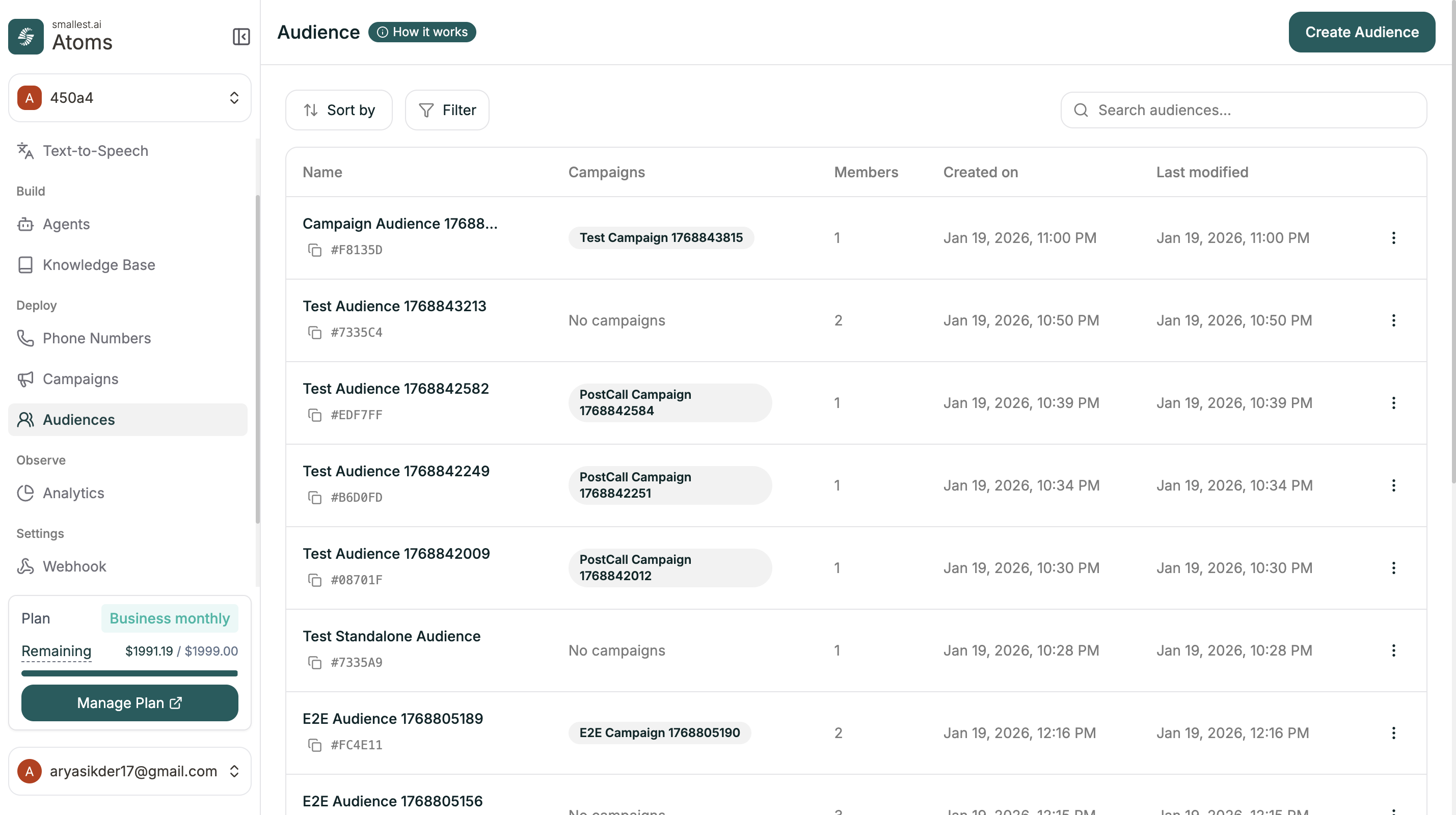Image resolution: width=1456 pixels, height=815 pixels.
Task: Select the Text-to-Speech icon in sidebar
Action: 25,151
